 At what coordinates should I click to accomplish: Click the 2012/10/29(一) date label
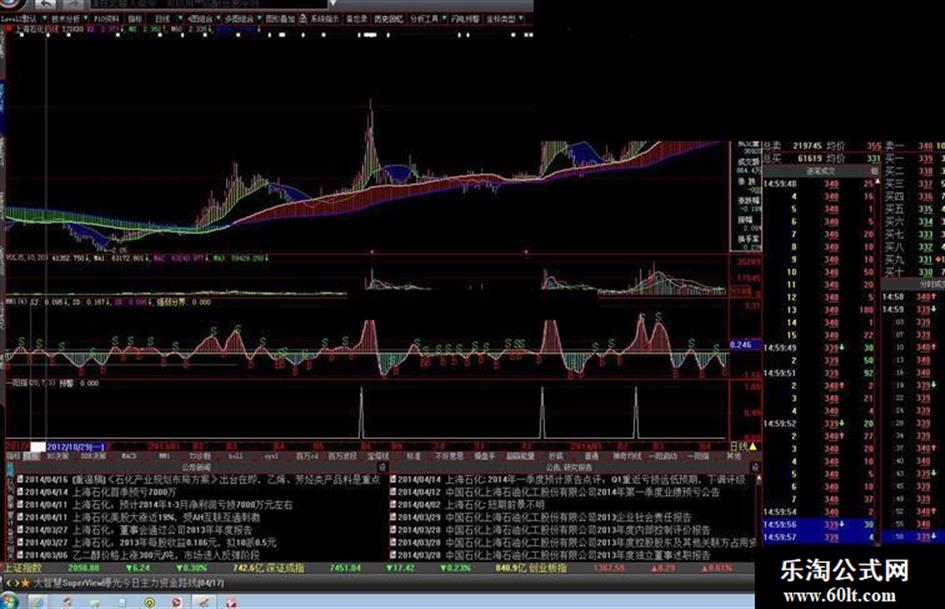tap(76, 447)
